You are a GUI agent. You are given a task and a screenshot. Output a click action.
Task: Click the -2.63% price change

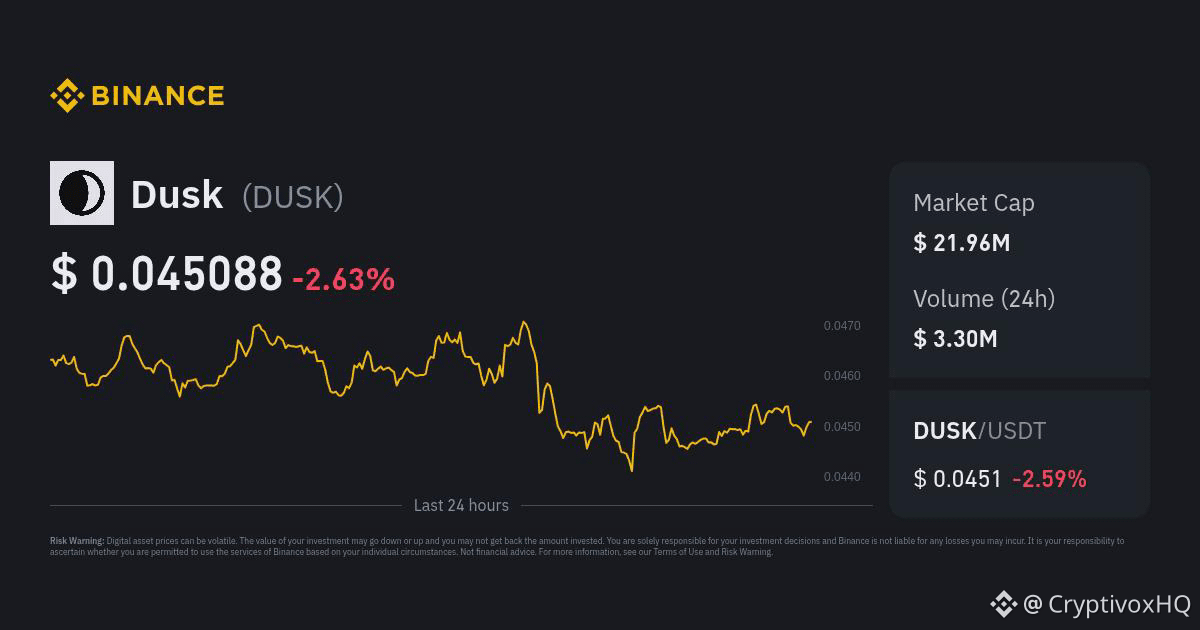(x=343, y=279)
